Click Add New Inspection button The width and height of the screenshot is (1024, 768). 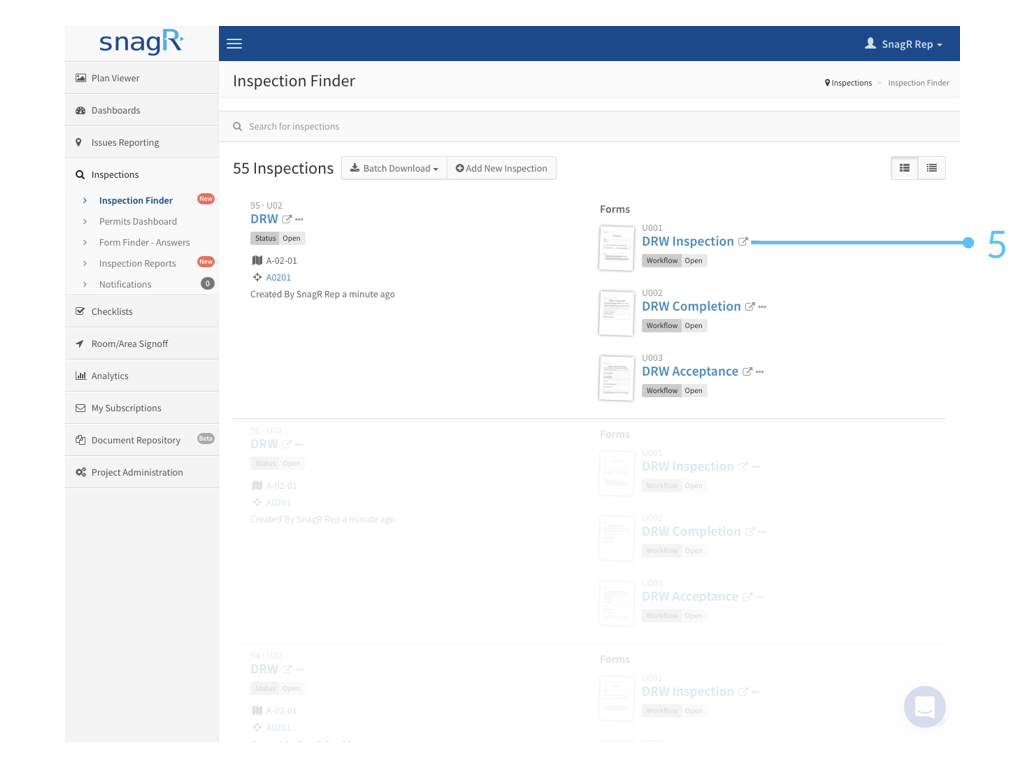pyautogui.click(x=502, y=168)
